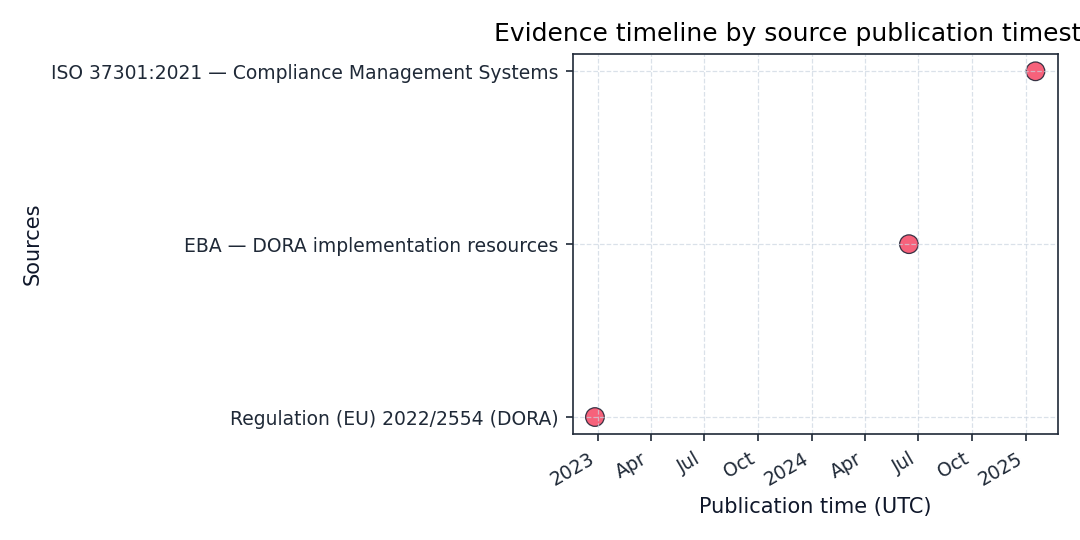Click the ISO 37301:2021 data point
Viewport: 1080px width, 540px height.
coord(1035,71)
